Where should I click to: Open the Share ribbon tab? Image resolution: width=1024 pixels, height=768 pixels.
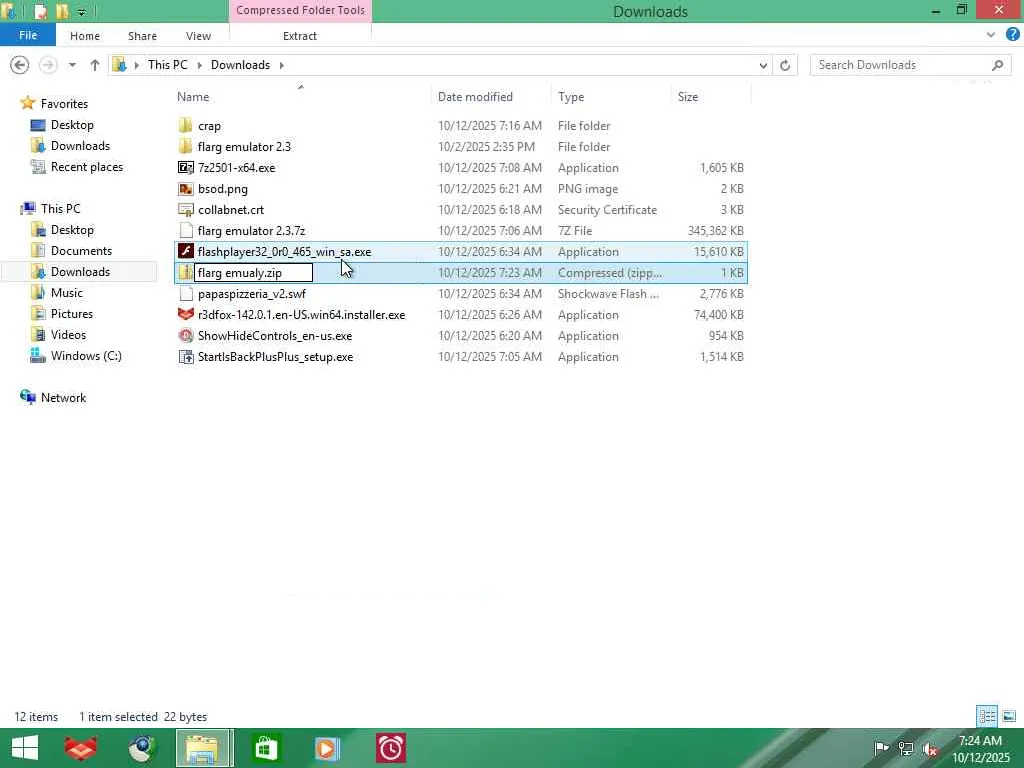pyautogui.click(x=142, y=36)
